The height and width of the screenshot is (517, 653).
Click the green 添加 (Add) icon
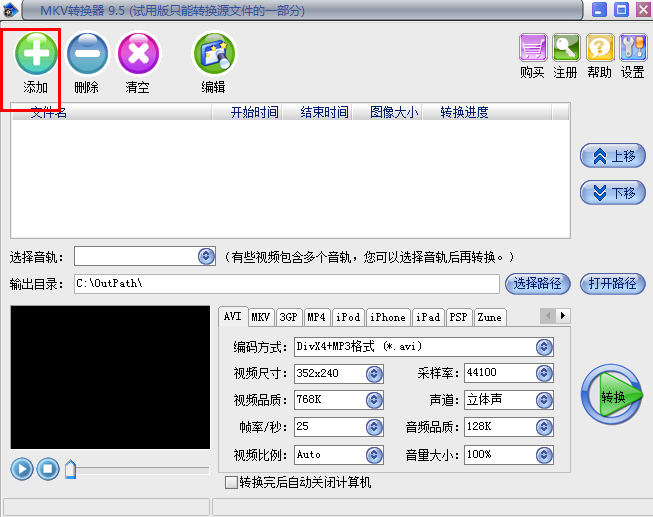[36, 54]
